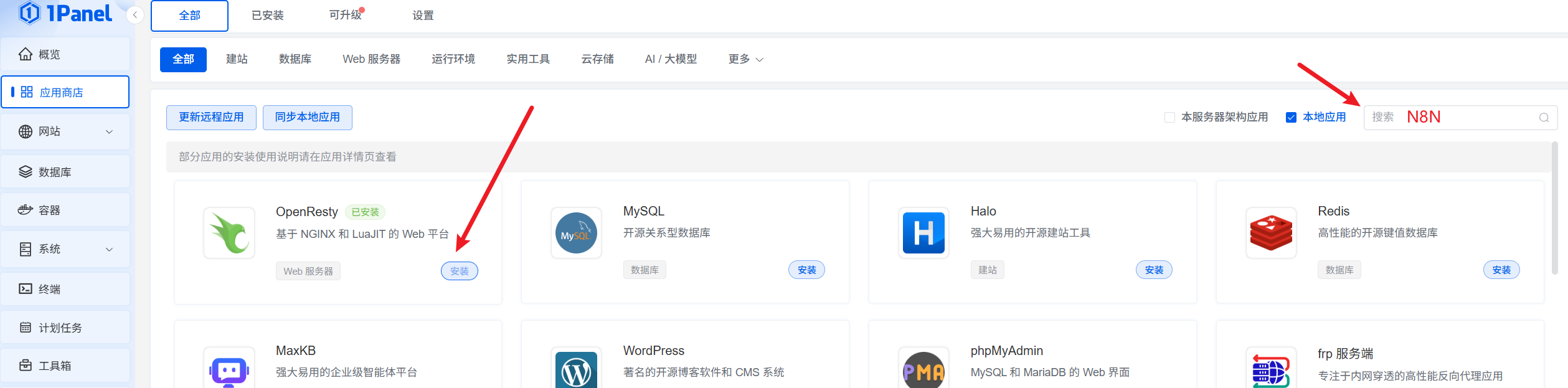Open the OpenResty app title

pyautogui.click(x=307, y=212)
